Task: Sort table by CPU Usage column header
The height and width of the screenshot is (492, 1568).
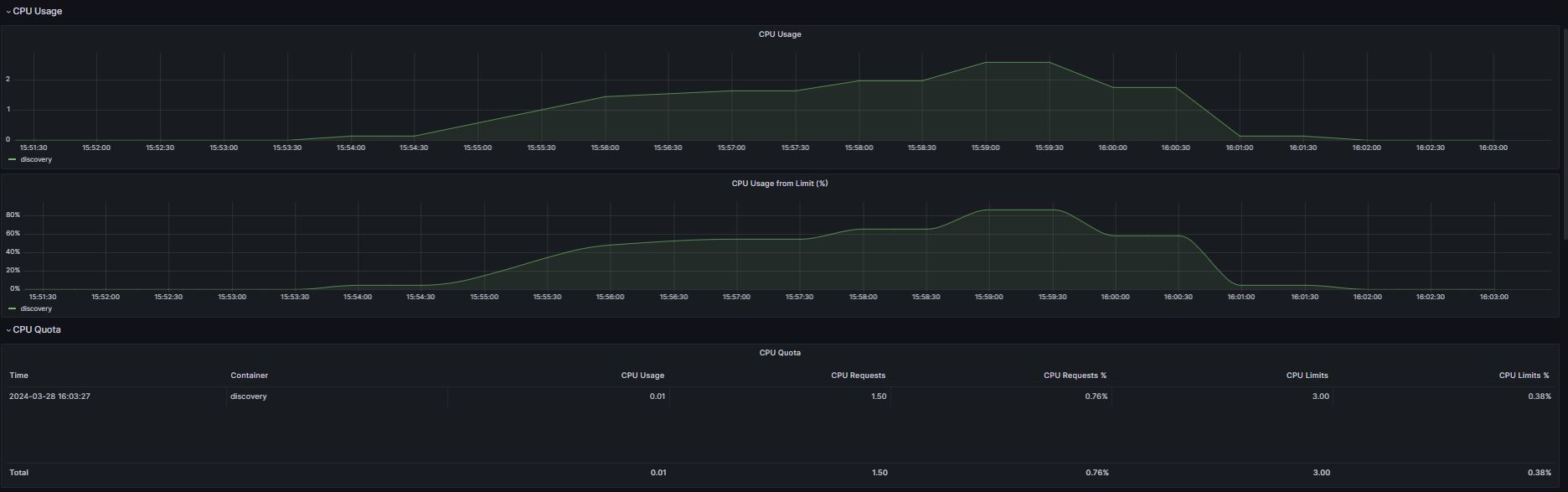Action: [x=642, y=375]
